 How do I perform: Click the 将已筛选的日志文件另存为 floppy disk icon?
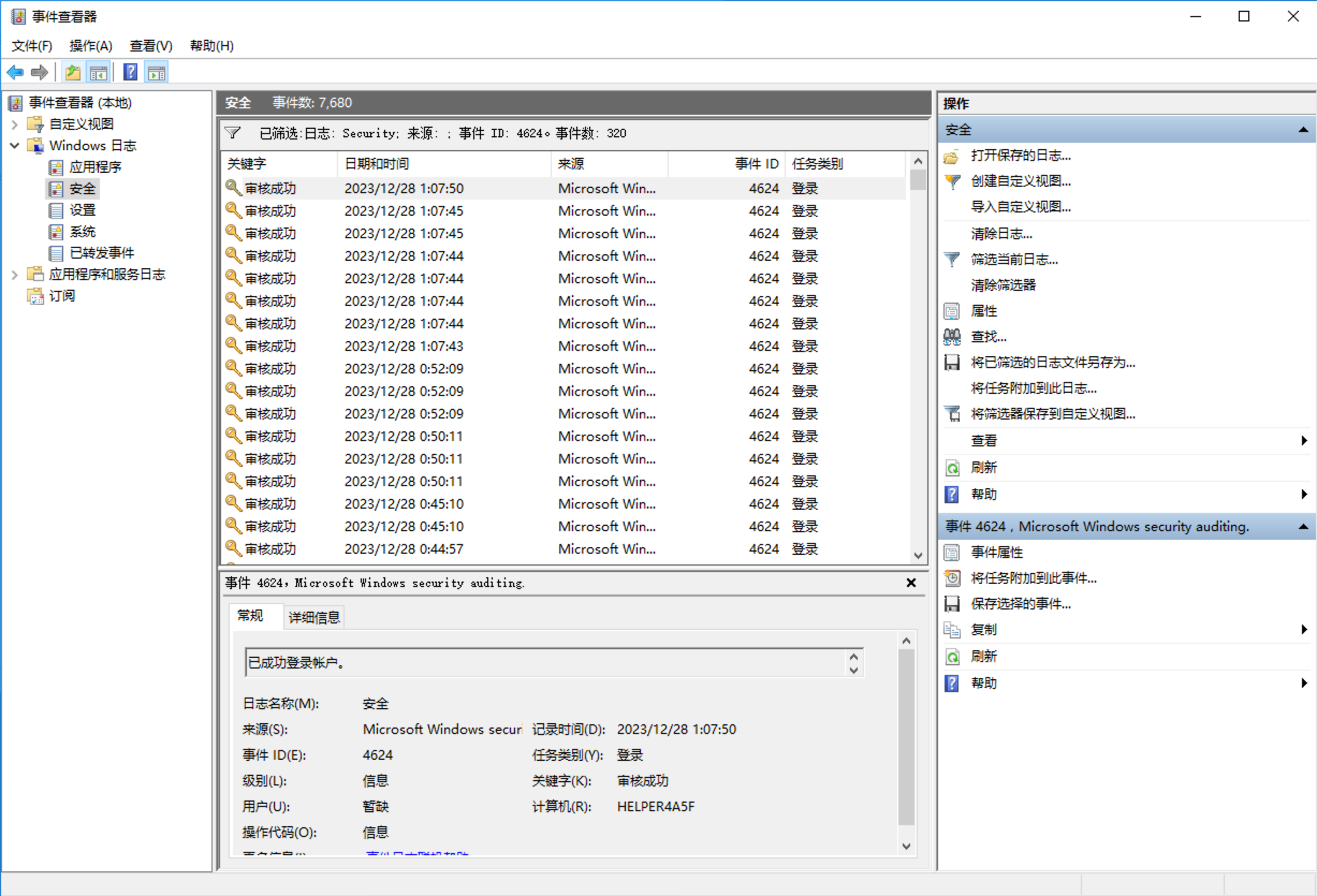[x=952, y=363]
